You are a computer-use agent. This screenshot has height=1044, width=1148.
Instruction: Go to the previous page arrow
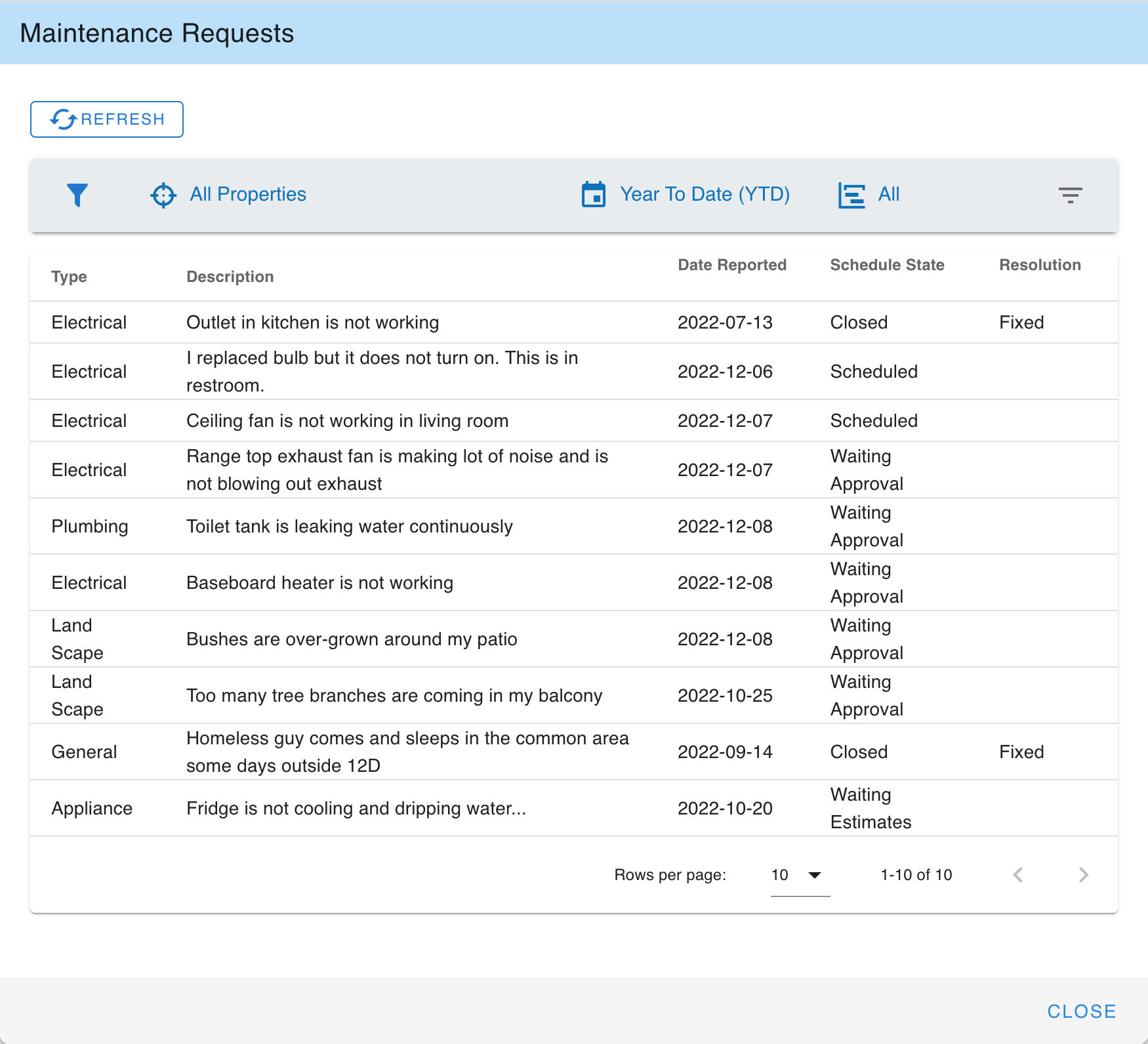1018,875
